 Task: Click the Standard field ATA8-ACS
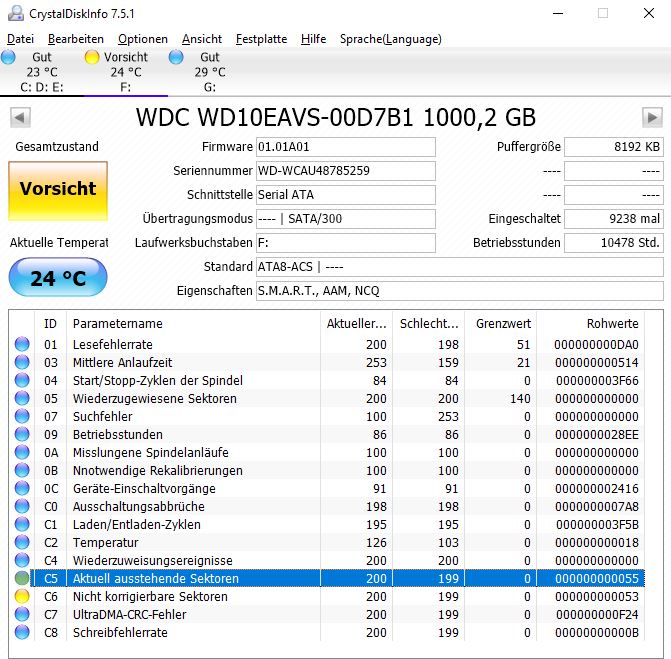pyautogui.click(x=460, y=267)
